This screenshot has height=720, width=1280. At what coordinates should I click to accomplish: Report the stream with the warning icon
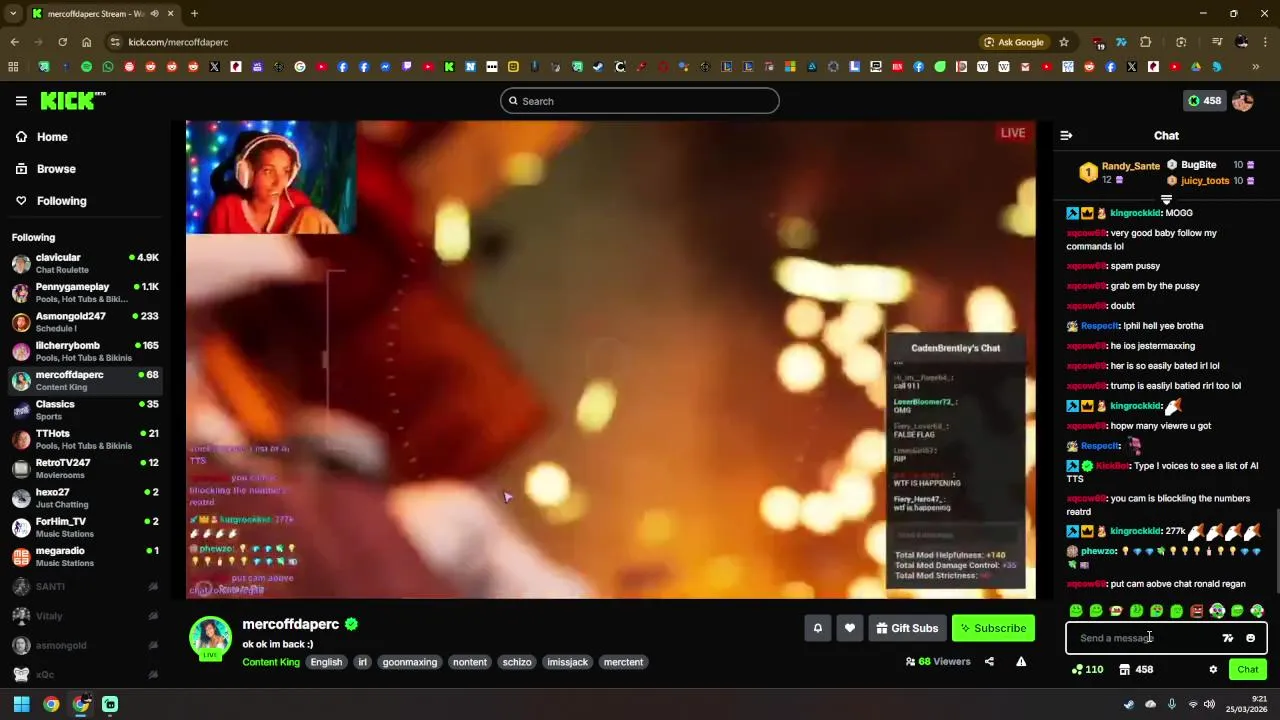1021,661
